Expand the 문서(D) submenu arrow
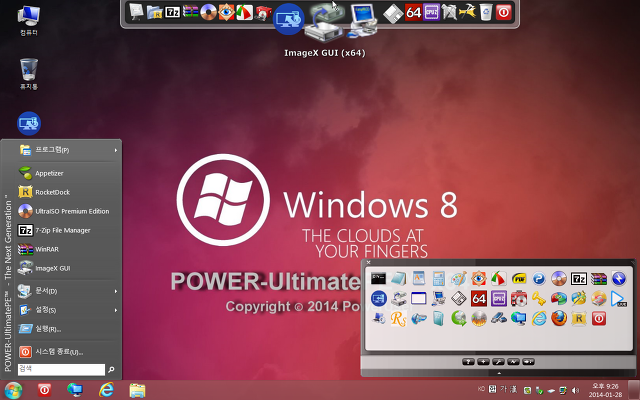The height and width of the screenshot is (400, 640). [x=116, y=291]
